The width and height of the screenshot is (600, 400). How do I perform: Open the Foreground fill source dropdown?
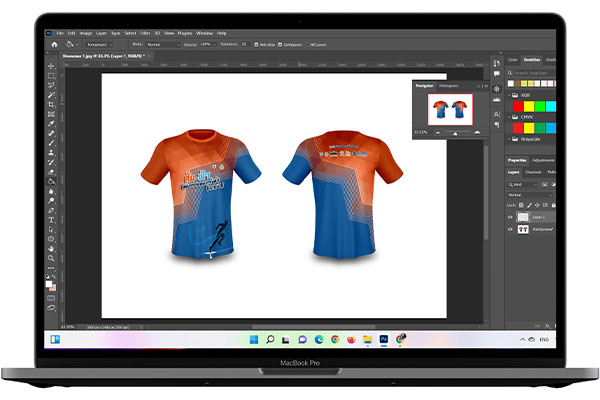tap(99, 45)
